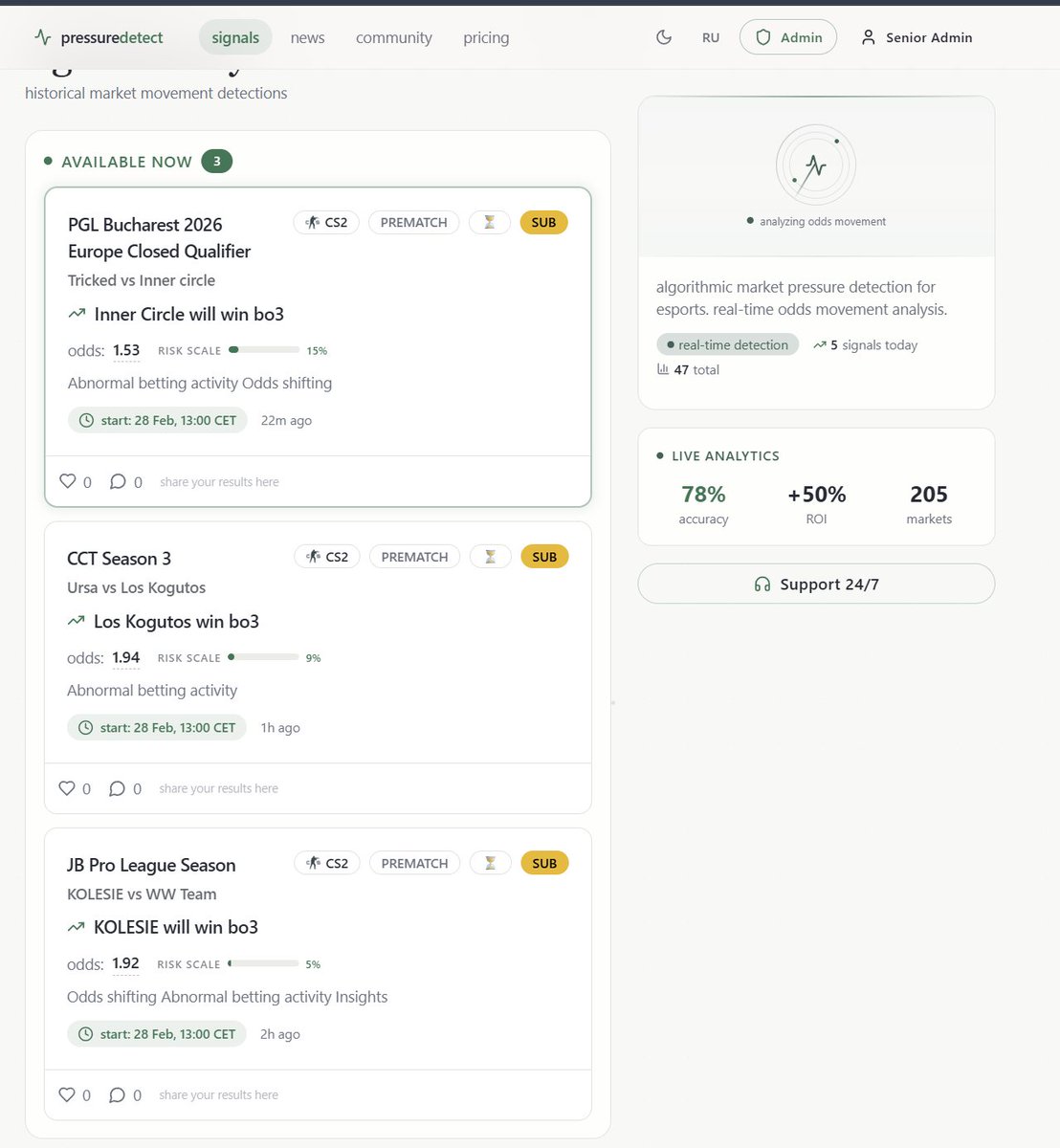
Task: Click trend arrow beside KOLESIE will win bo3
Action: (76, 927)
